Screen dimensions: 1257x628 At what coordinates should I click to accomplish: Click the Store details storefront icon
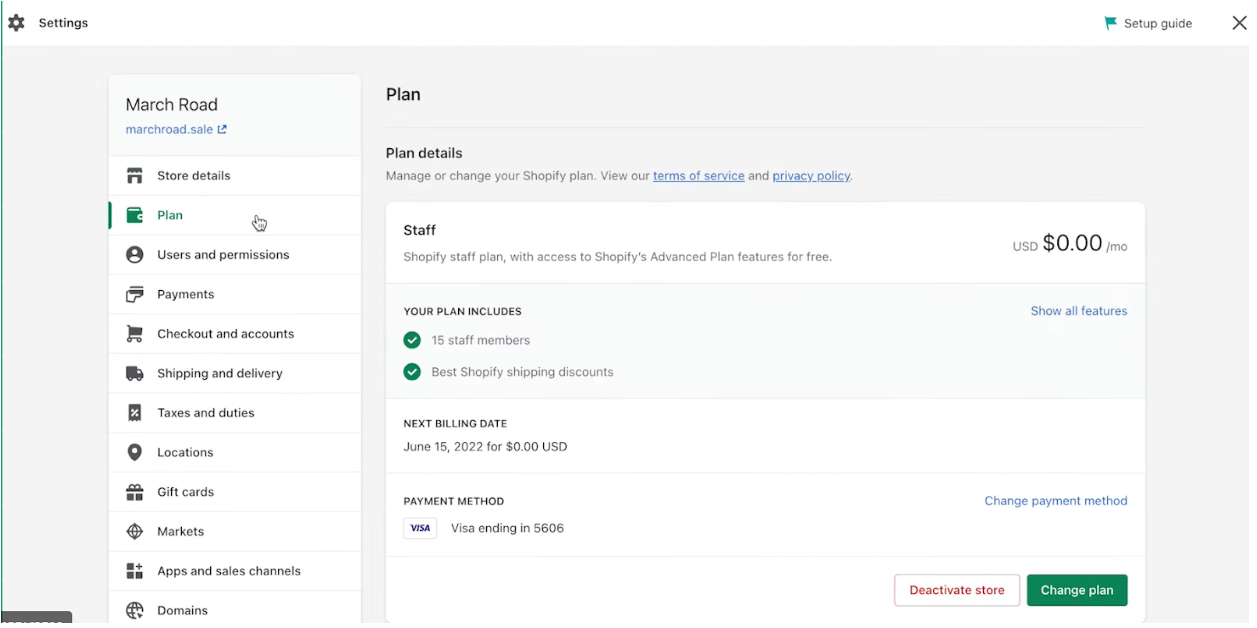[134, 176]
